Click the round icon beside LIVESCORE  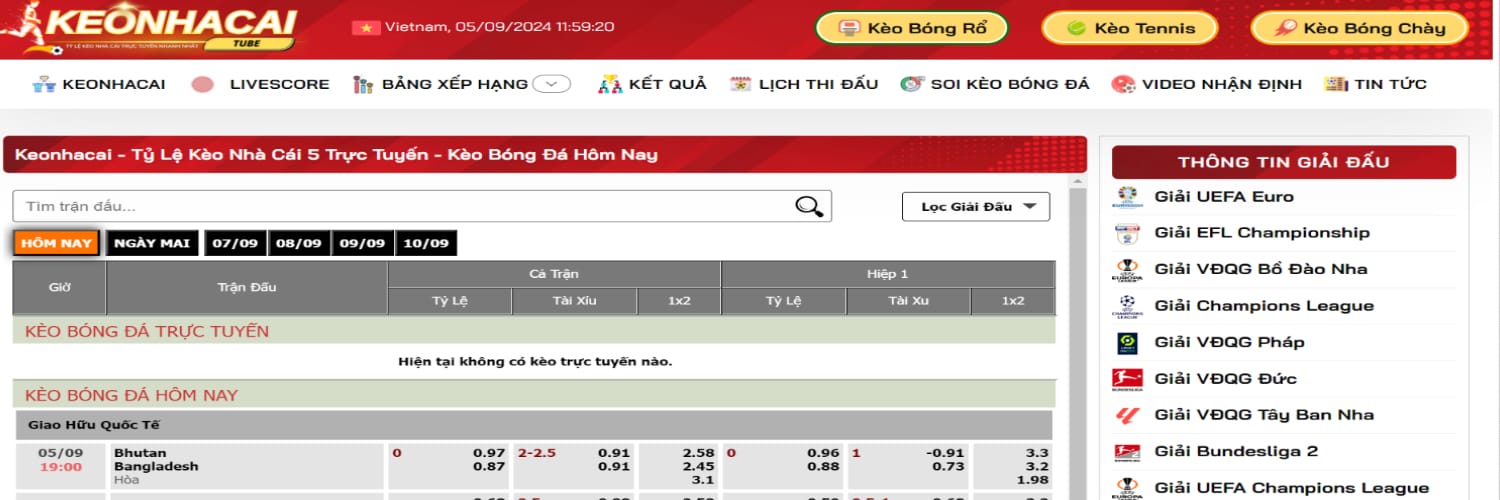(x=204, y=84)
